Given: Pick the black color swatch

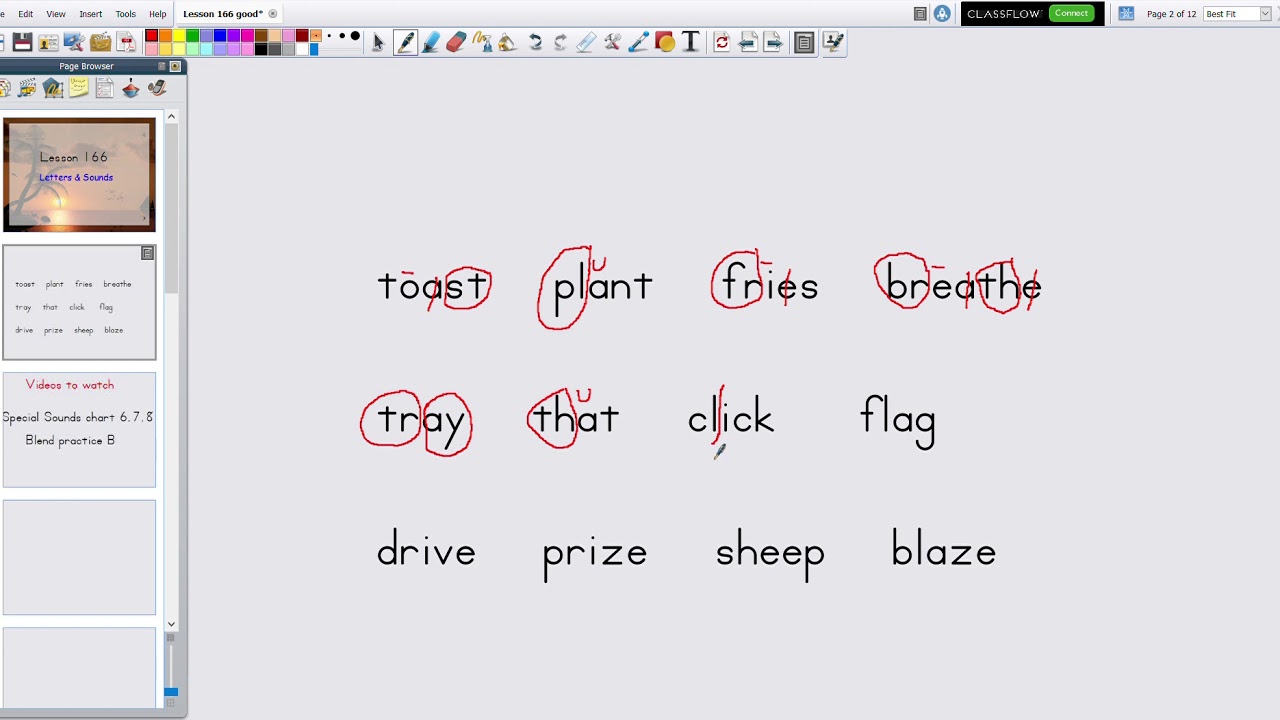Looking at the screenshot, I should [x=261, y=48].
